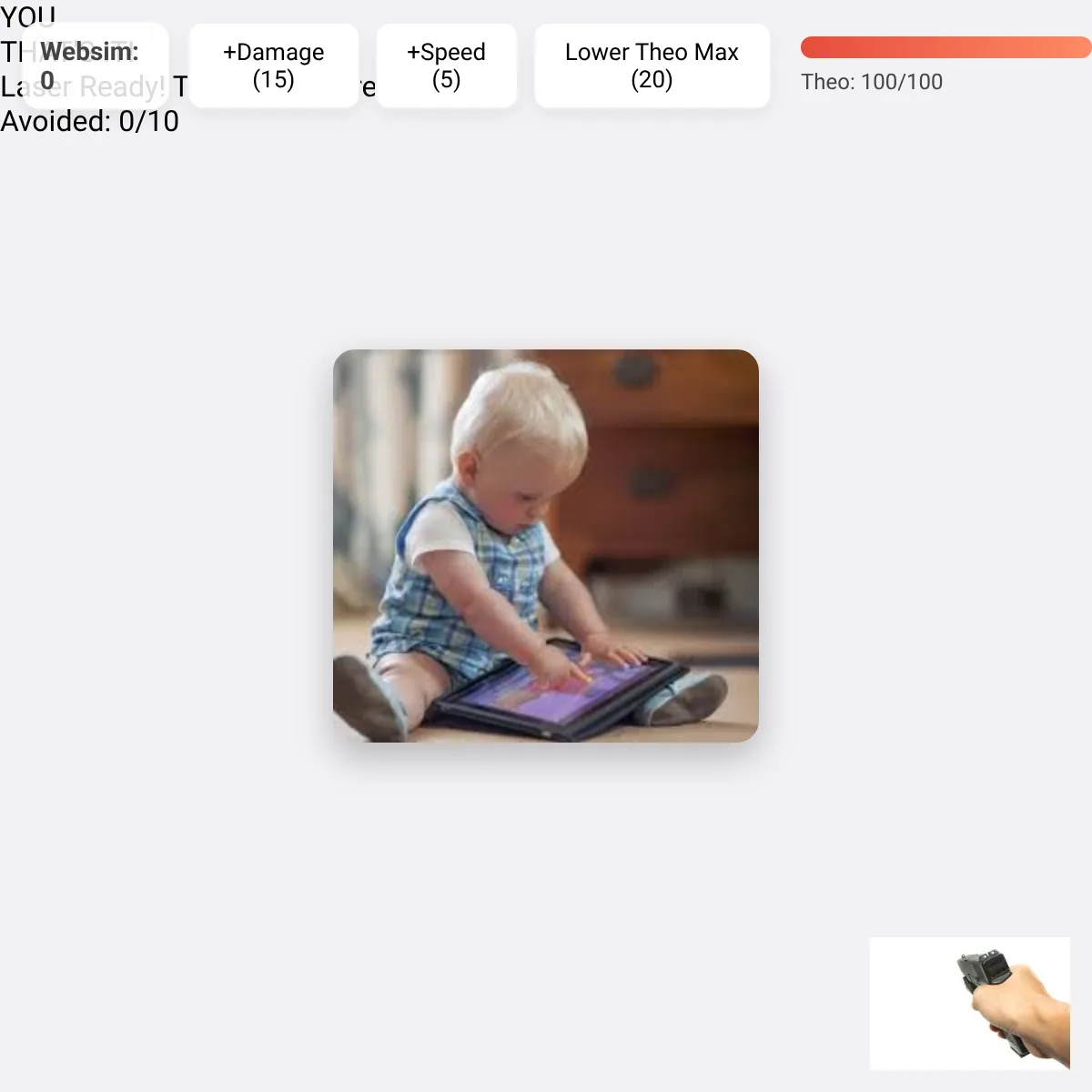Click the YOU text at top

(28, 16)
